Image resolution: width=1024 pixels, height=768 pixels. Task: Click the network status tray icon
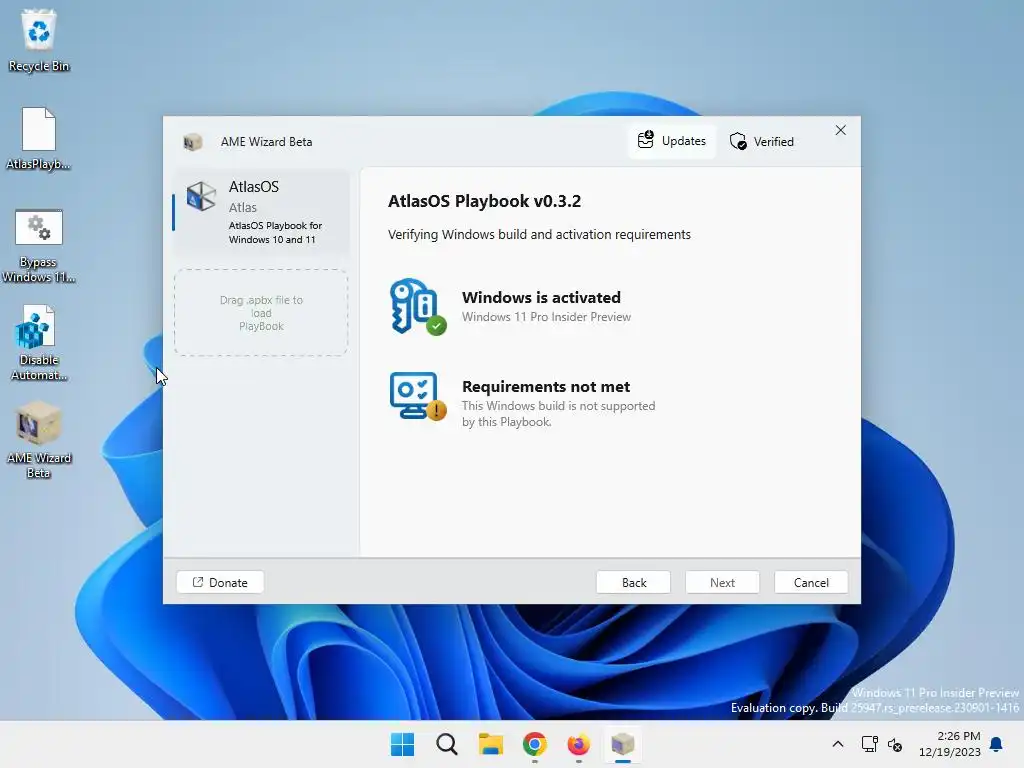[x=870, y=744]
